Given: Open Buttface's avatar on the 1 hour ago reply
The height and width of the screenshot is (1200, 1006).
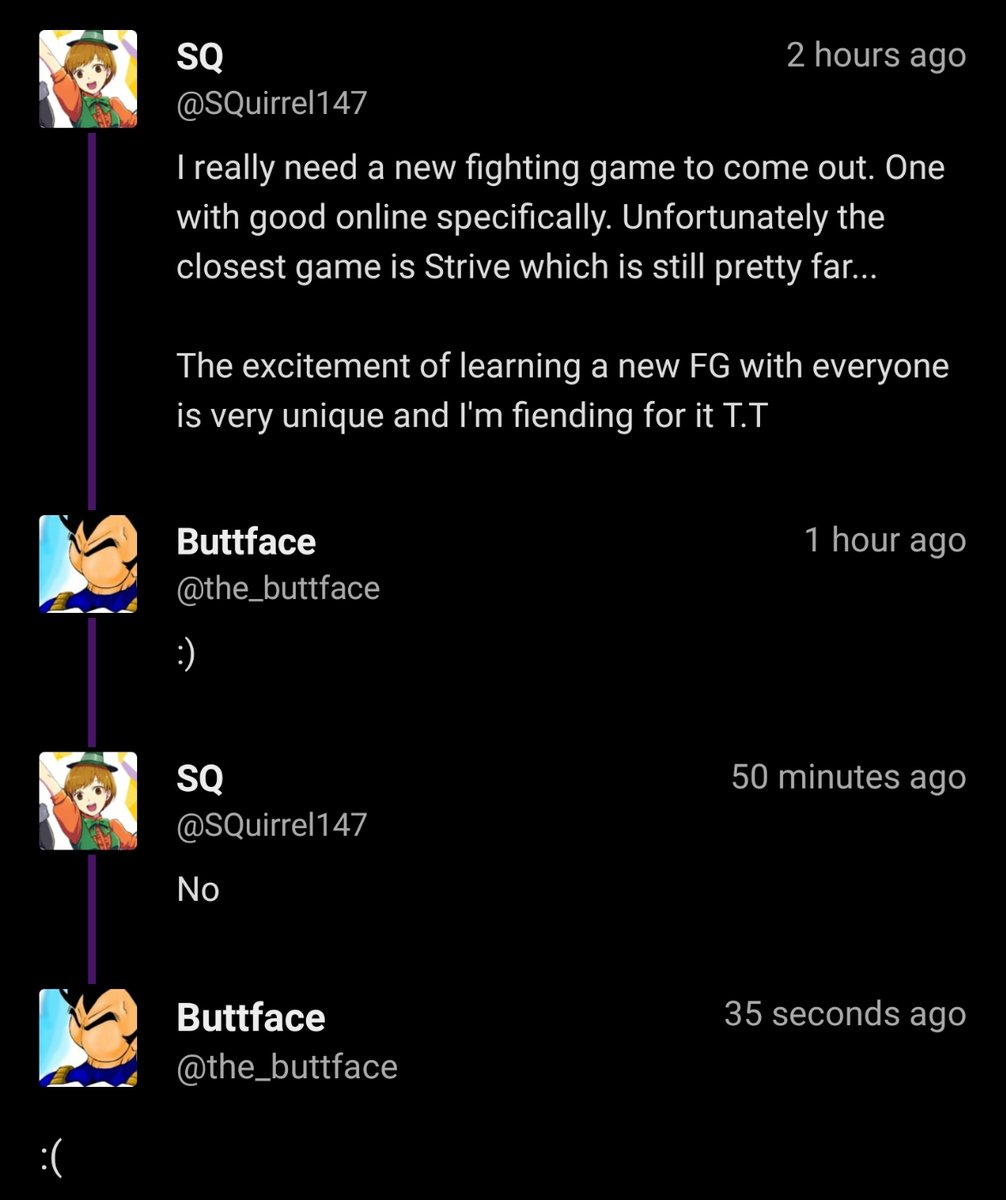Looking at the screenshot, I should [x=87, y=564].
